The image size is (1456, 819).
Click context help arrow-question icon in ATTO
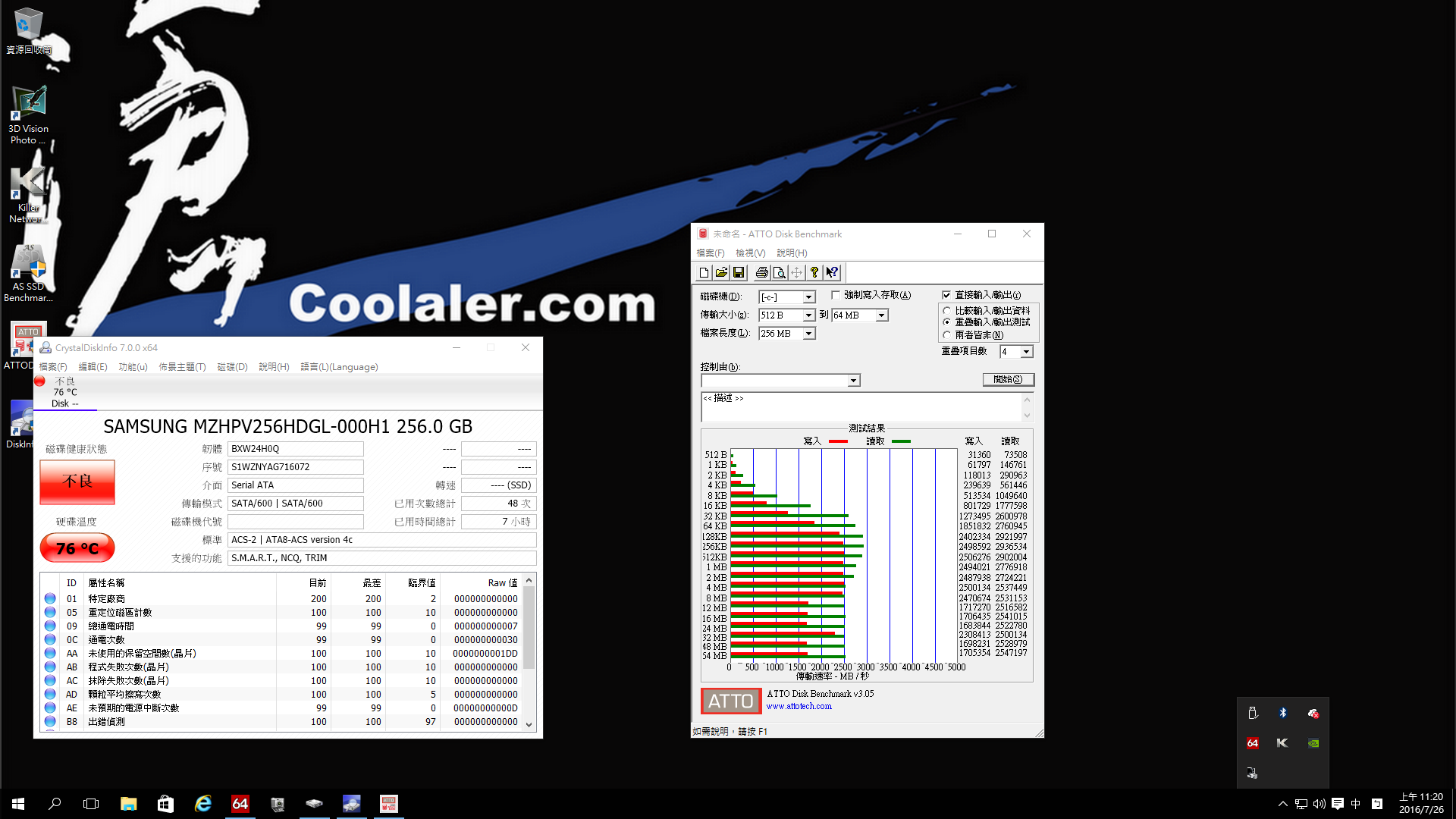[x=832, y=272]
